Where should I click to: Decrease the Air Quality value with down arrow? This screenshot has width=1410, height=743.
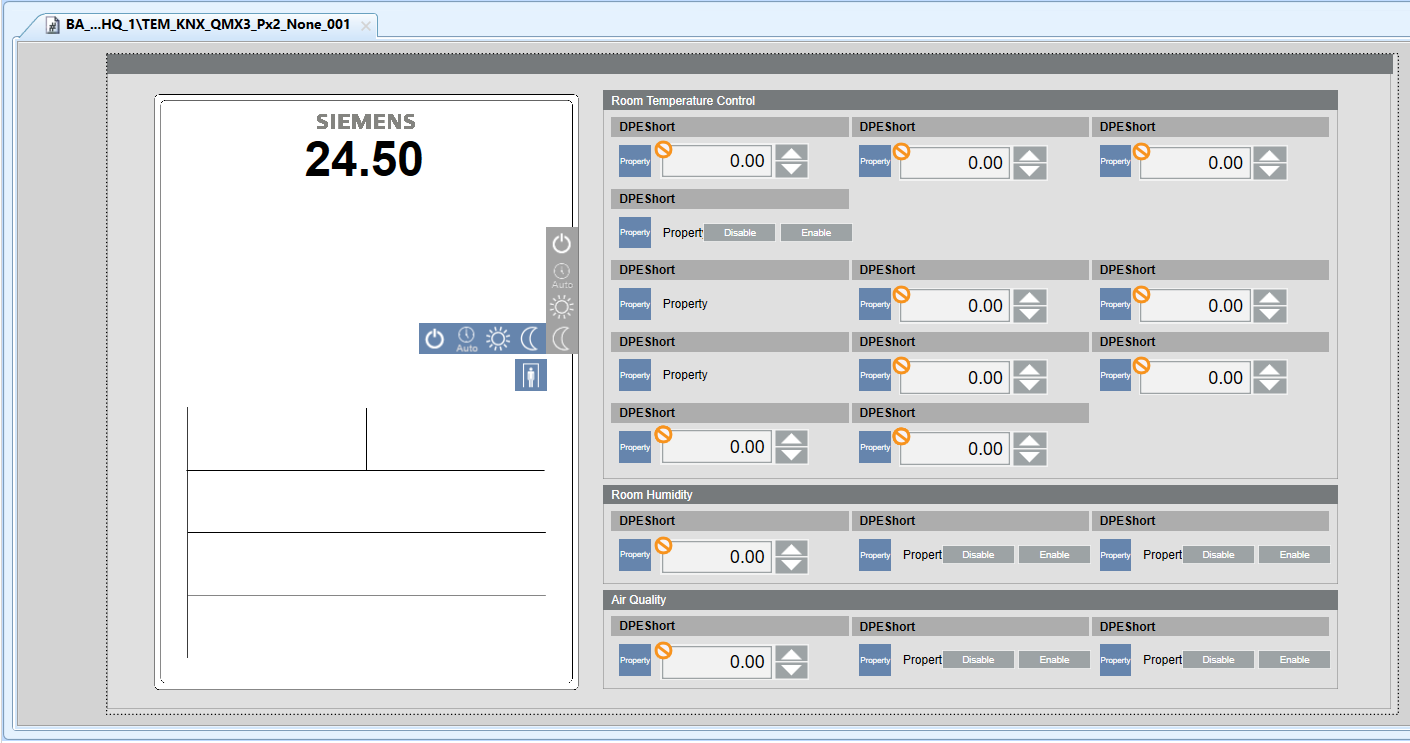pyautogui.click(x=792, y=670)
